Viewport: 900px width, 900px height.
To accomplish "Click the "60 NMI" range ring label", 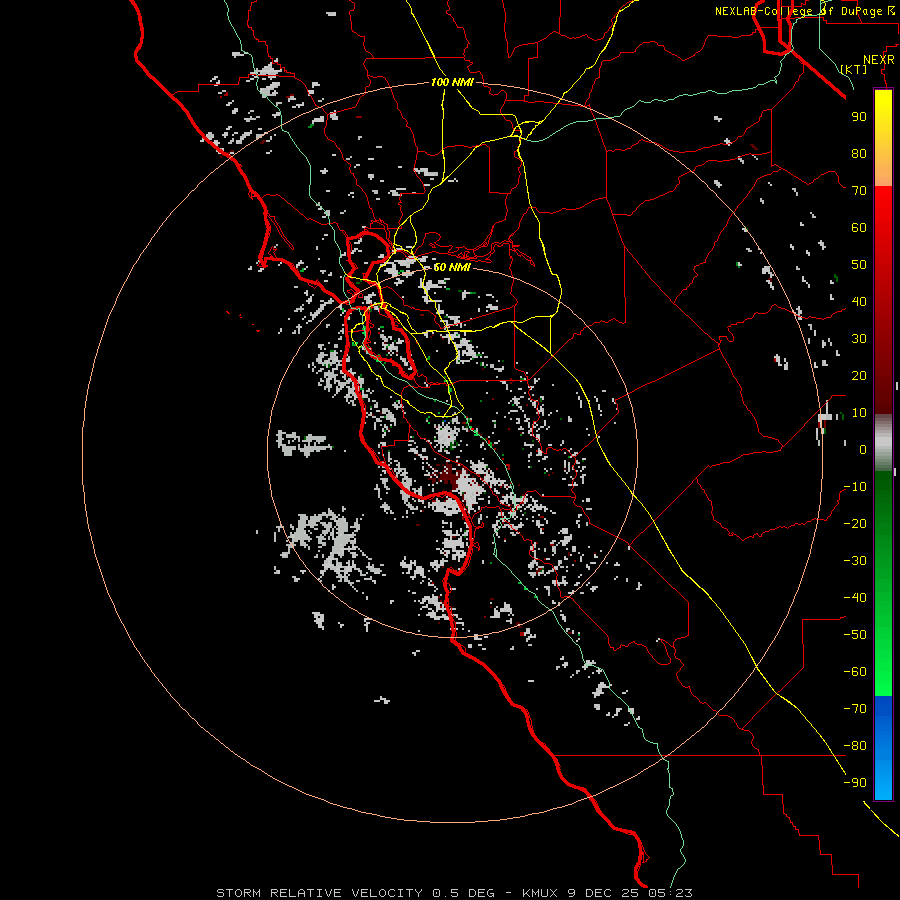I will (x=452, y=267).
